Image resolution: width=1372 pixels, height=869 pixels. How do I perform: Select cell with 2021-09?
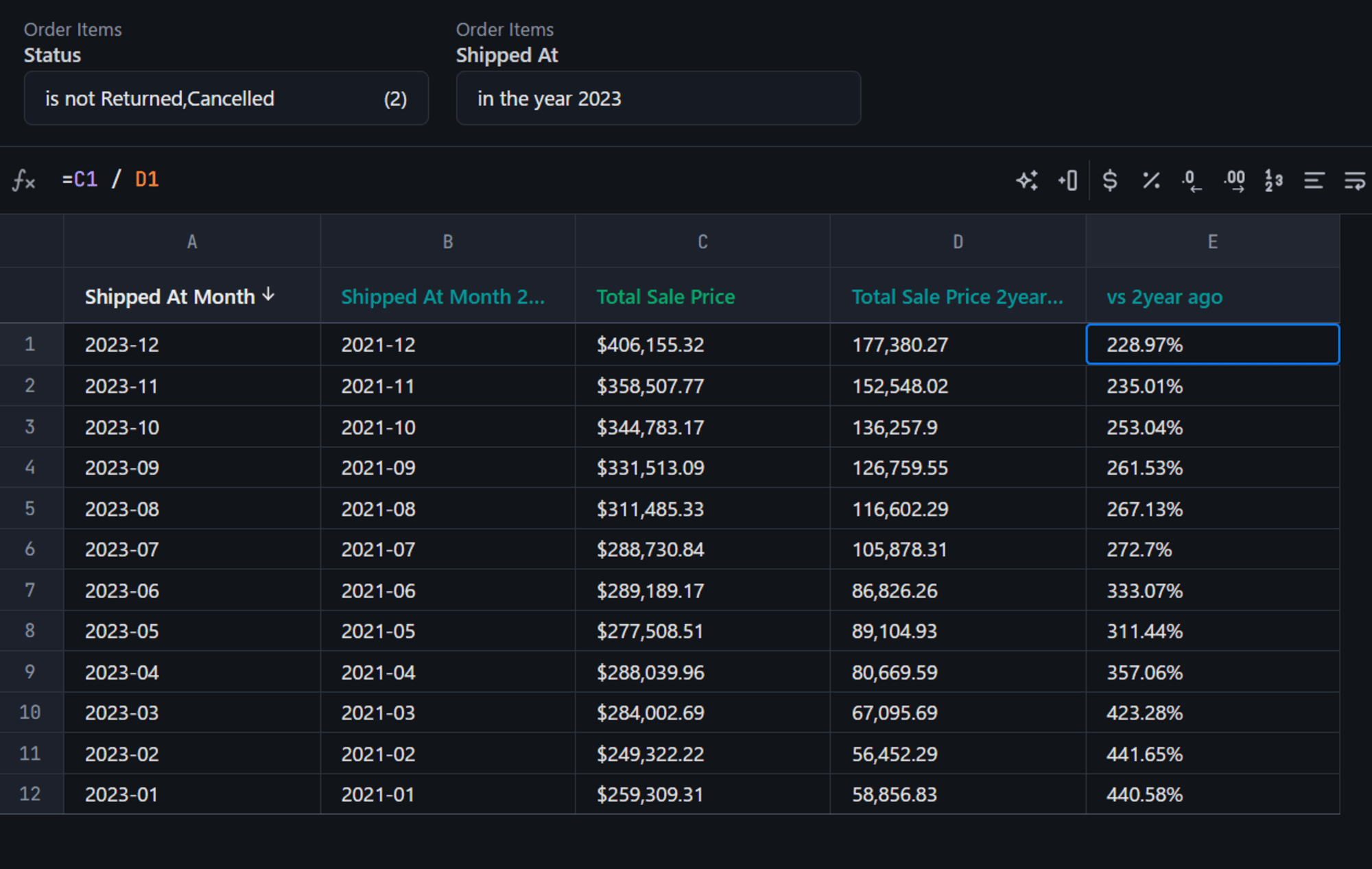[x=448, y=468]
